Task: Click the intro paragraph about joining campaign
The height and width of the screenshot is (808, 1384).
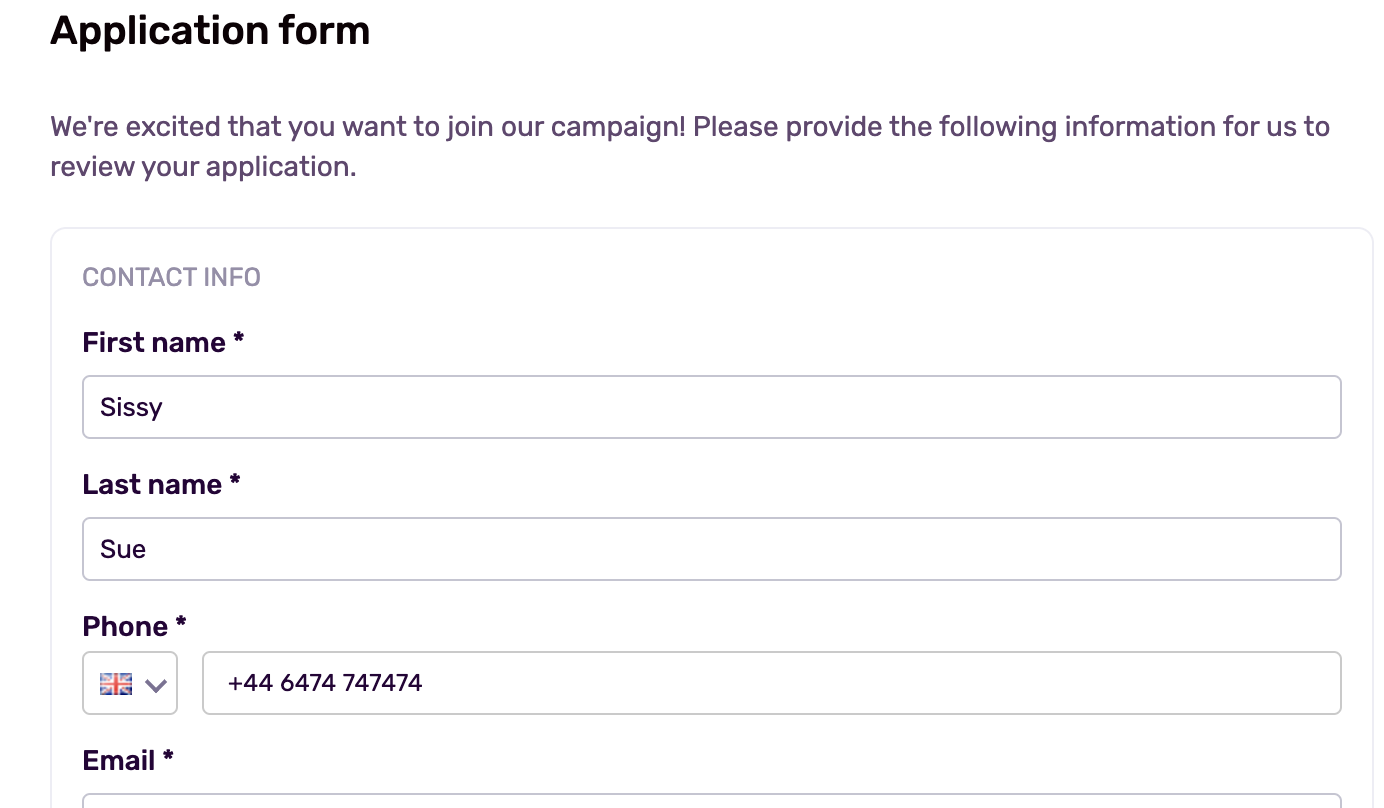Action: pos(690,146)
